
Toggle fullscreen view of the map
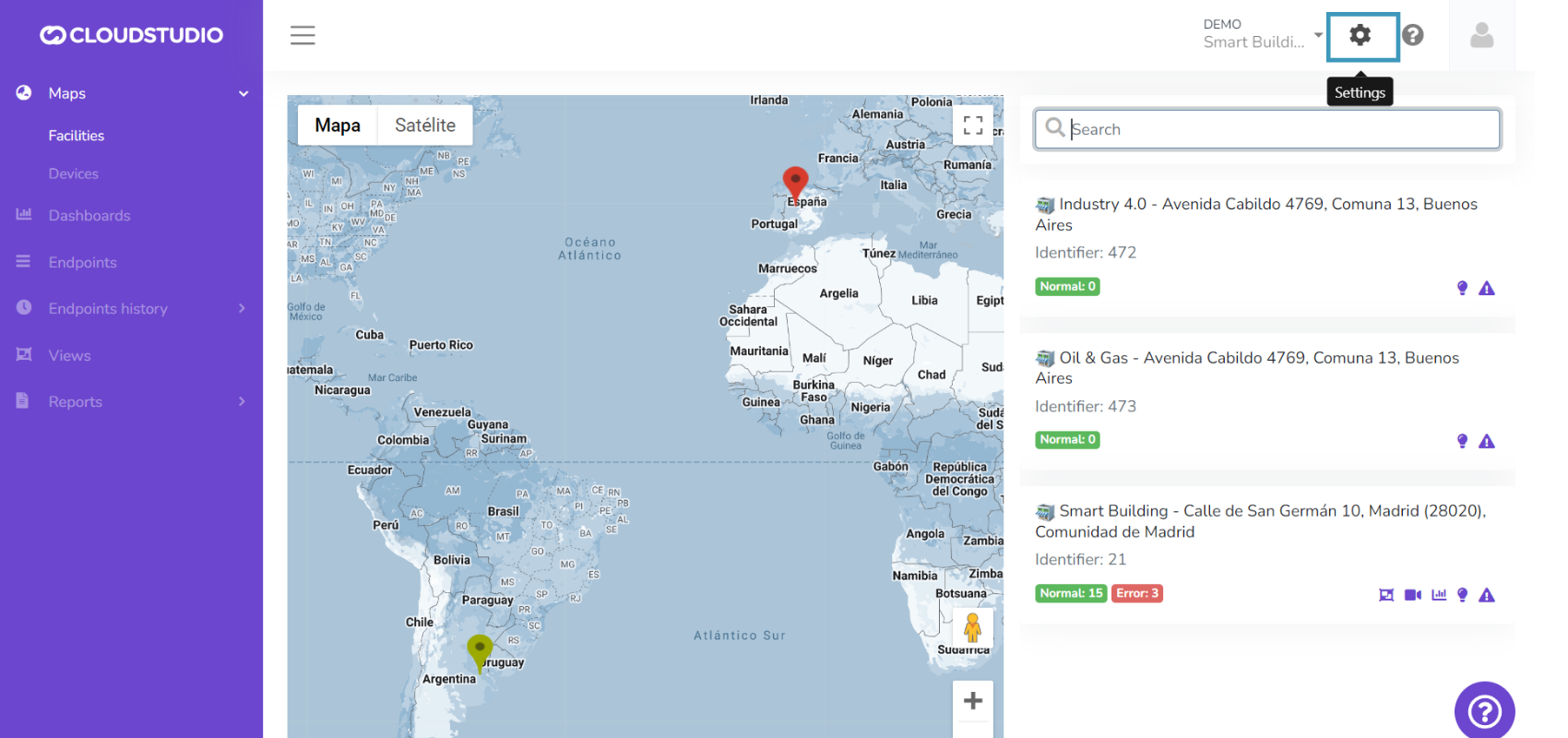pyautogui.click(x=972, y=125)
